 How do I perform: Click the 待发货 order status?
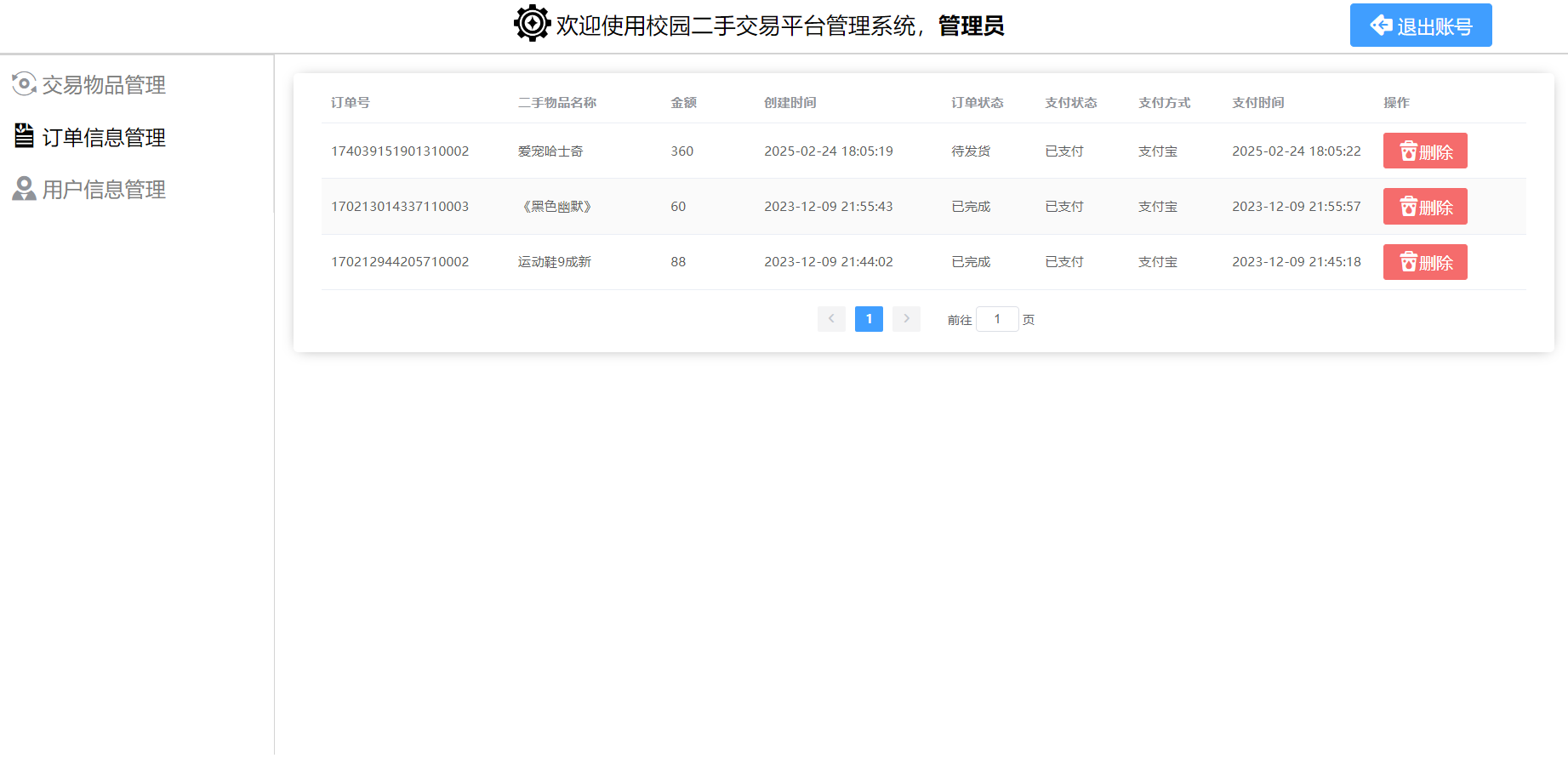[971, 151]
